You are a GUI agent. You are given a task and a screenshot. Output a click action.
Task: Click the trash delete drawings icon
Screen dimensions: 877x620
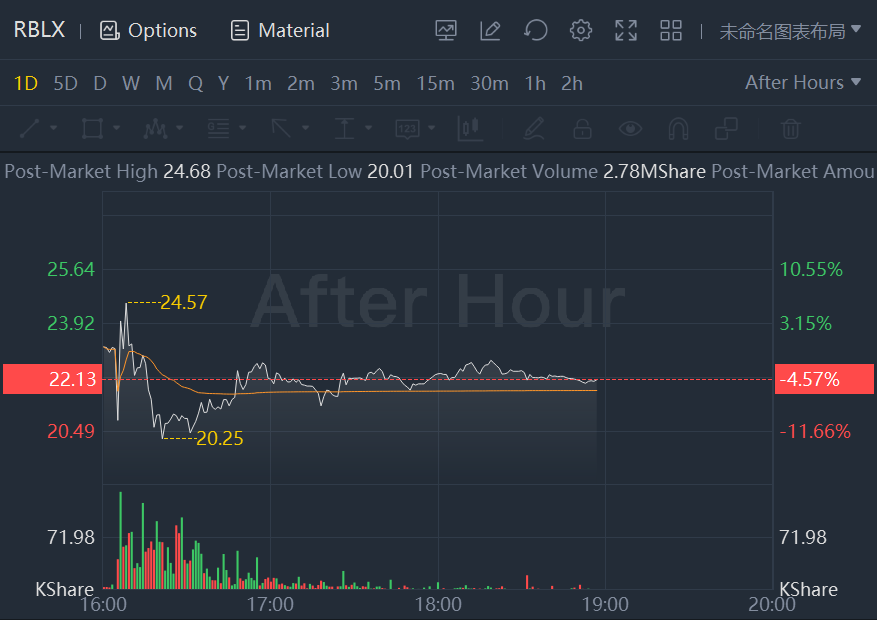790,128
